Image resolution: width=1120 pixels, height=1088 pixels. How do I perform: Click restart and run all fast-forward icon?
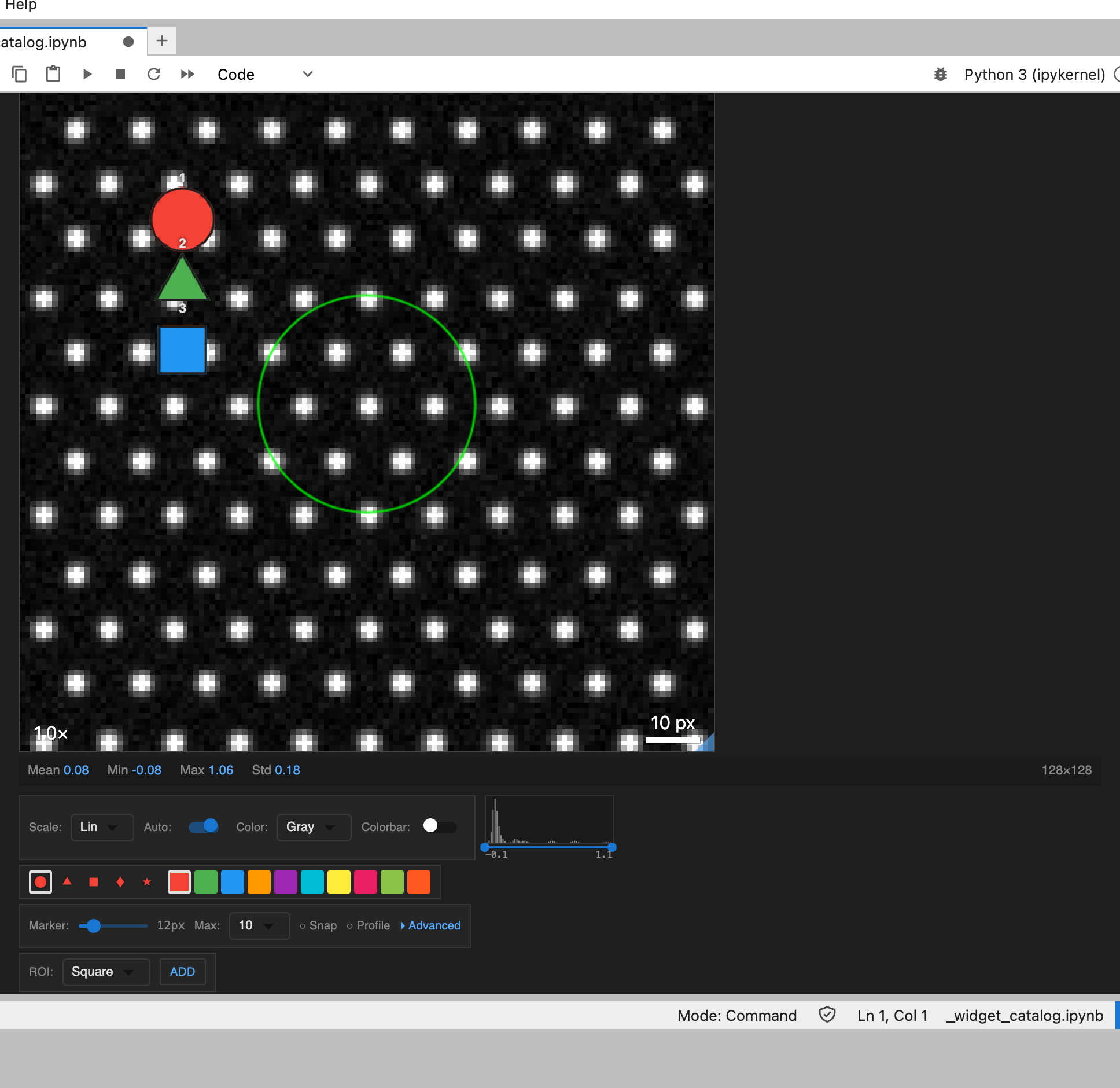click(187, 74)
